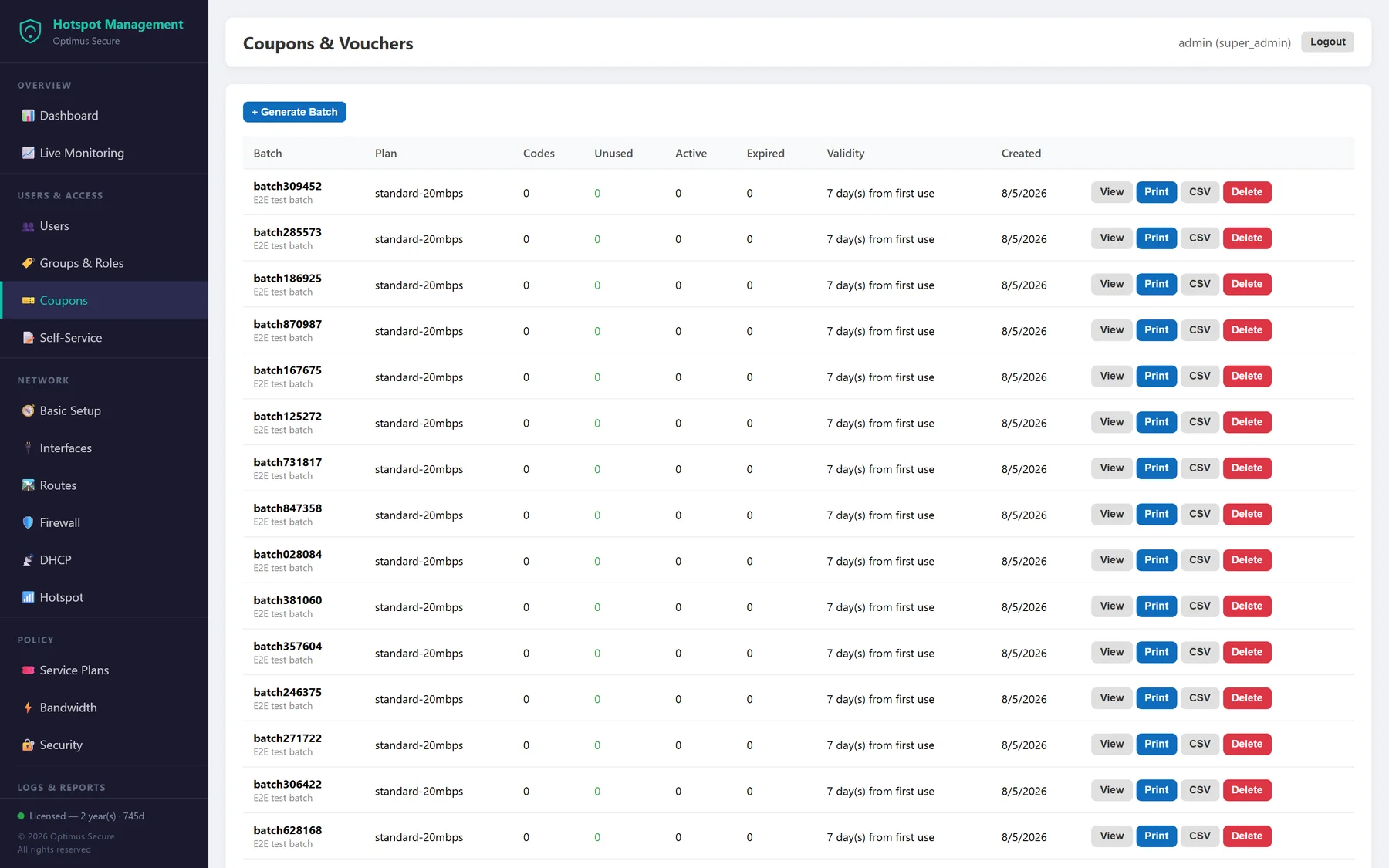Click the Coupons ticket icon
This screenshot has height=868, width=1389.
coord(28,300)
